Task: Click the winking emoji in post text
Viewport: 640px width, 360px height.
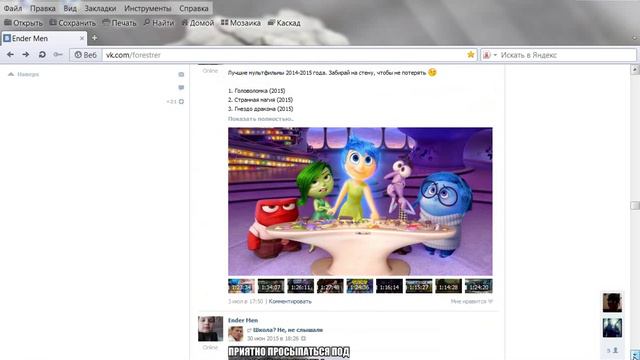Action: click(x=432, y=72)
